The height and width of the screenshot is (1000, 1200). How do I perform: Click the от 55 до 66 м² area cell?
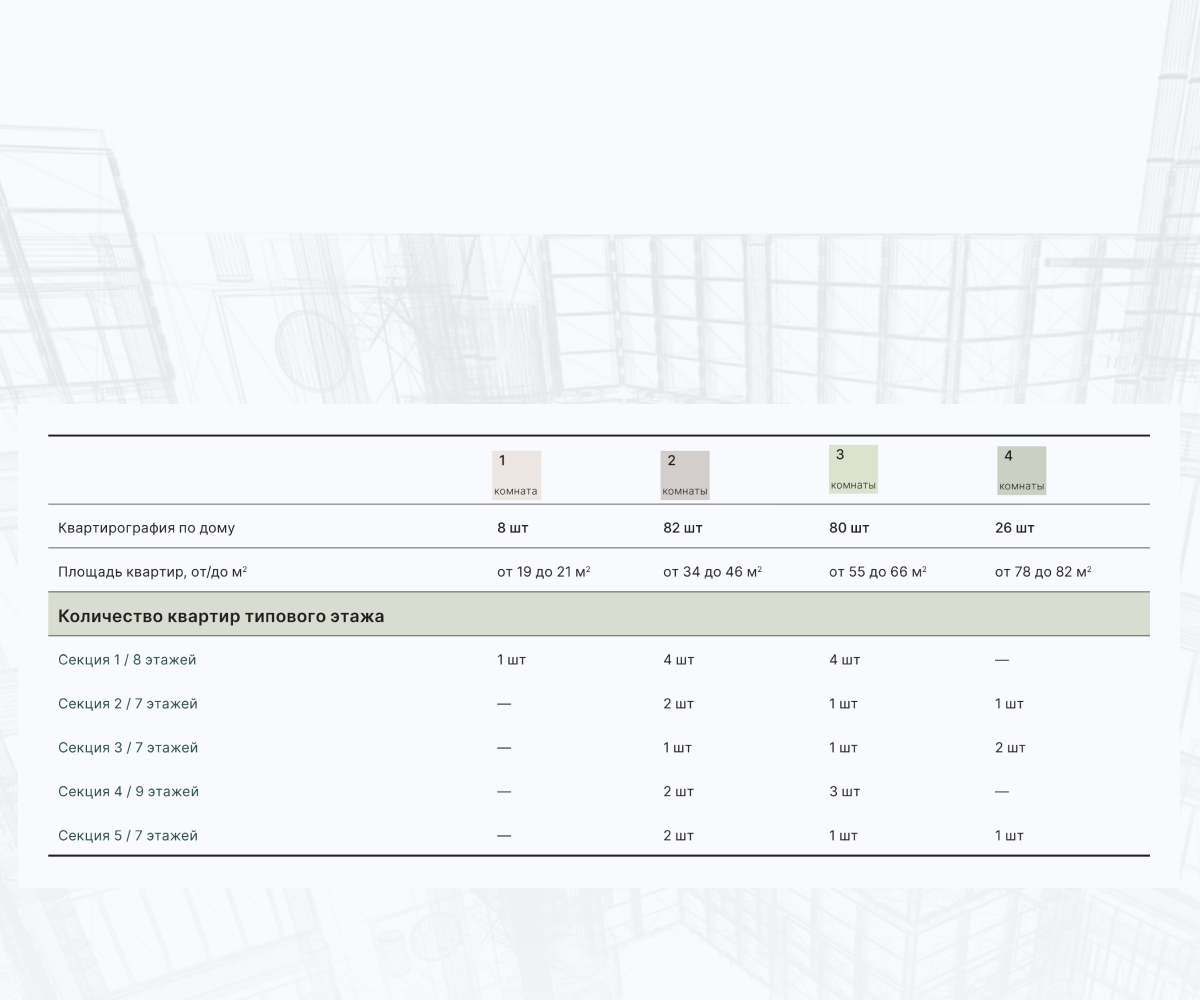877,572
